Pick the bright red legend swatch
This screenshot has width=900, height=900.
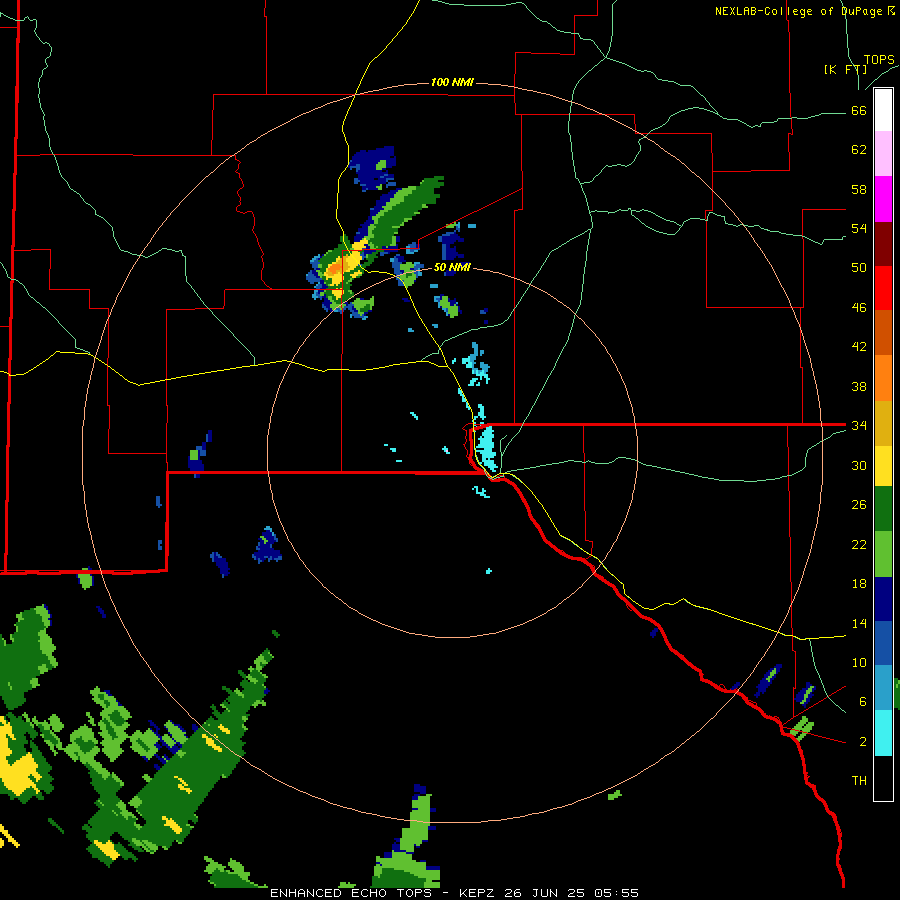[x=883, y=288]
